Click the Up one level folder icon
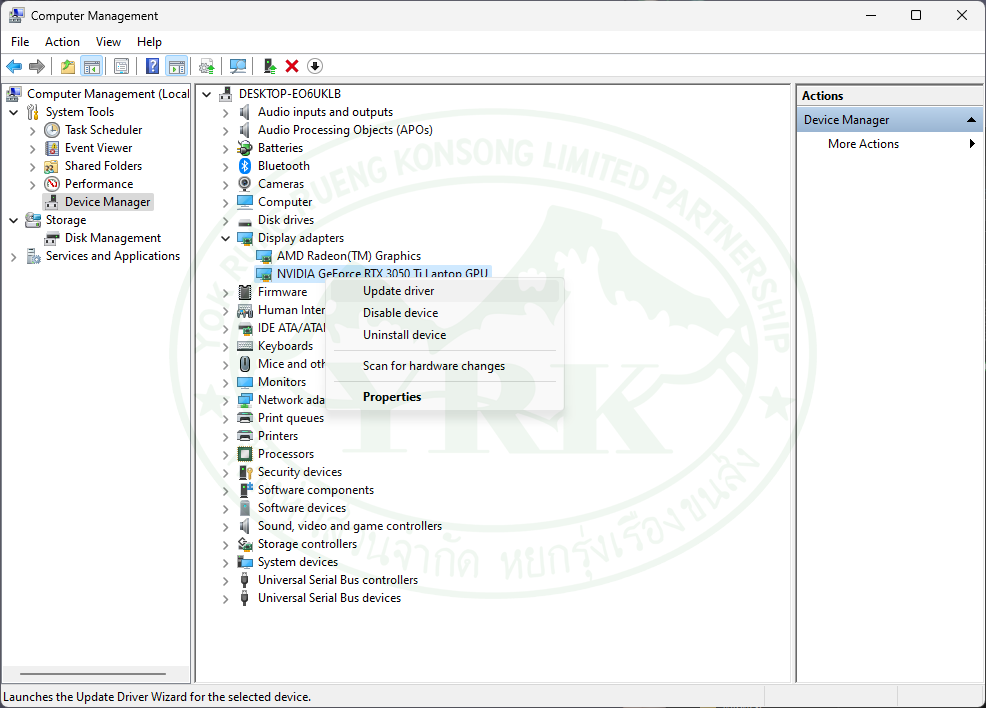This screenshot has height=708, width=986. (68, 66)
